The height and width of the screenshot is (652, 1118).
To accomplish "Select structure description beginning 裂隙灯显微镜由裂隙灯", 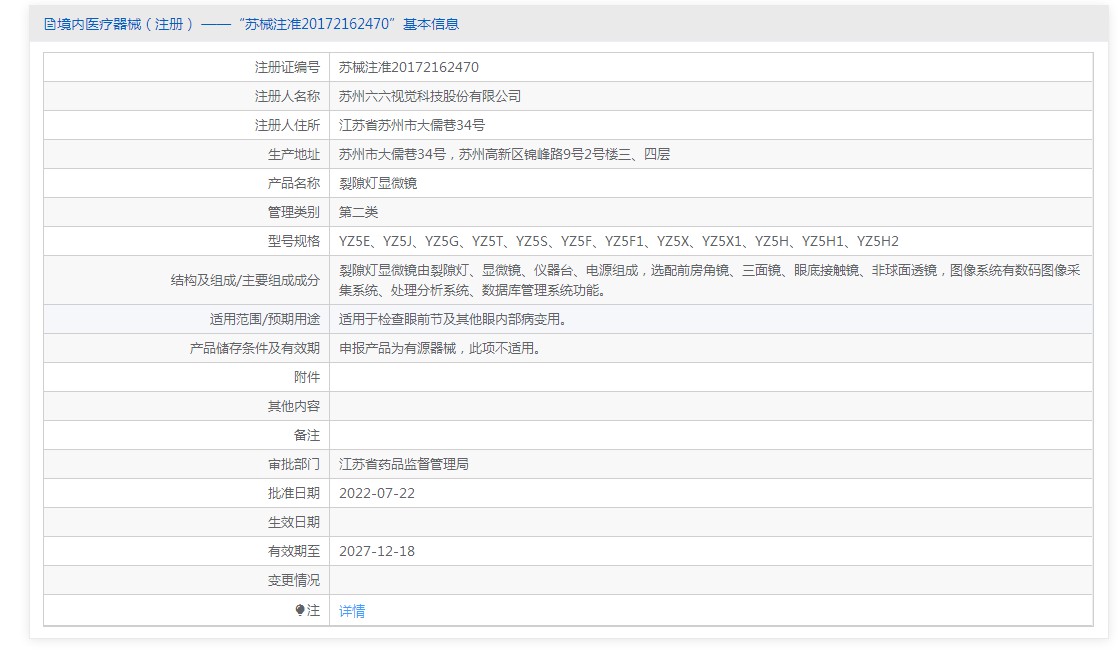I will [x=709, y=280].
